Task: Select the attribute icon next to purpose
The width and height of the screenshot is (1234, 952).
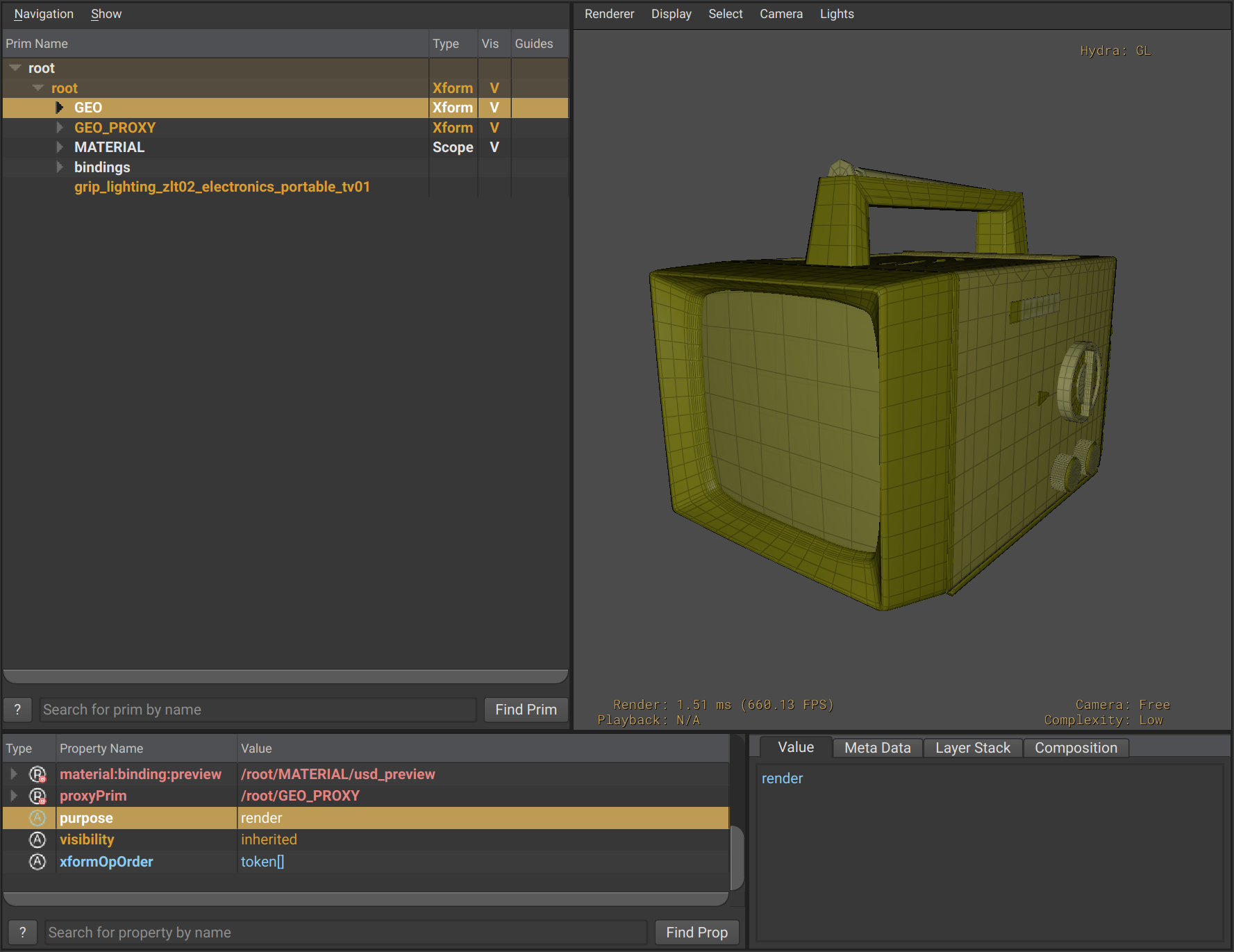Action: click(37, 818)
